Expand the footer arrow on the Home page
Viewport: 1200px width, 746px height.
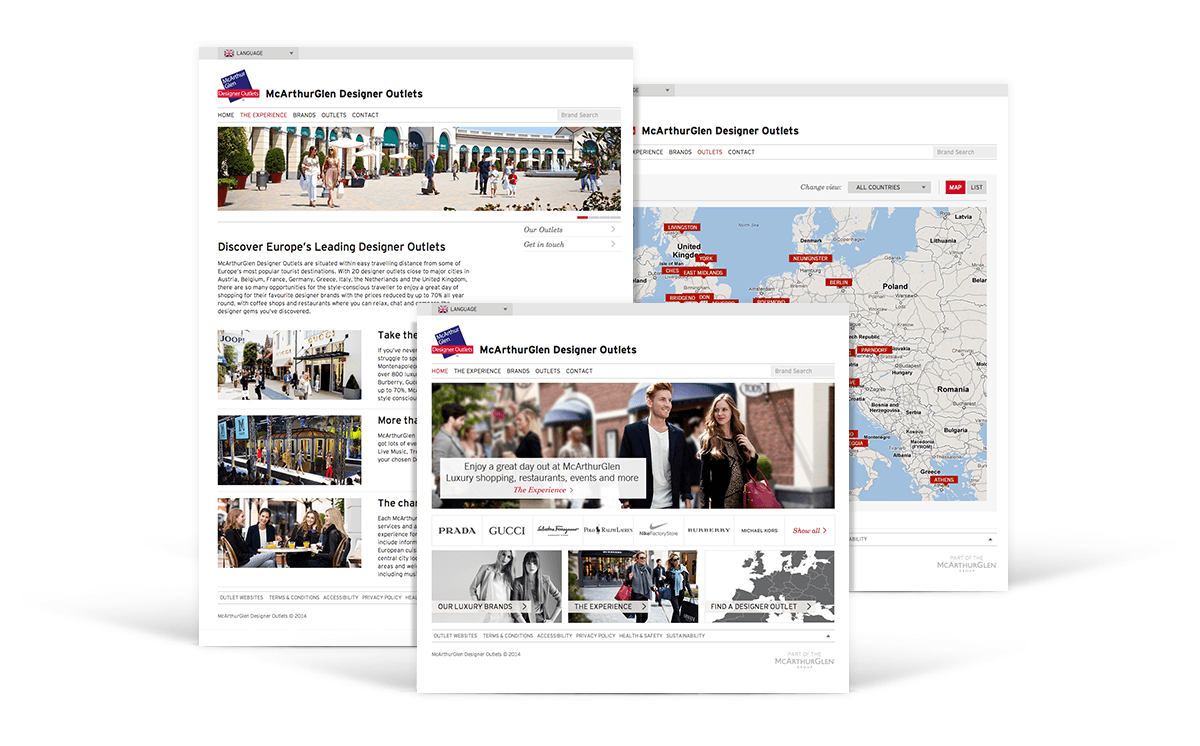tap(827, 636)
